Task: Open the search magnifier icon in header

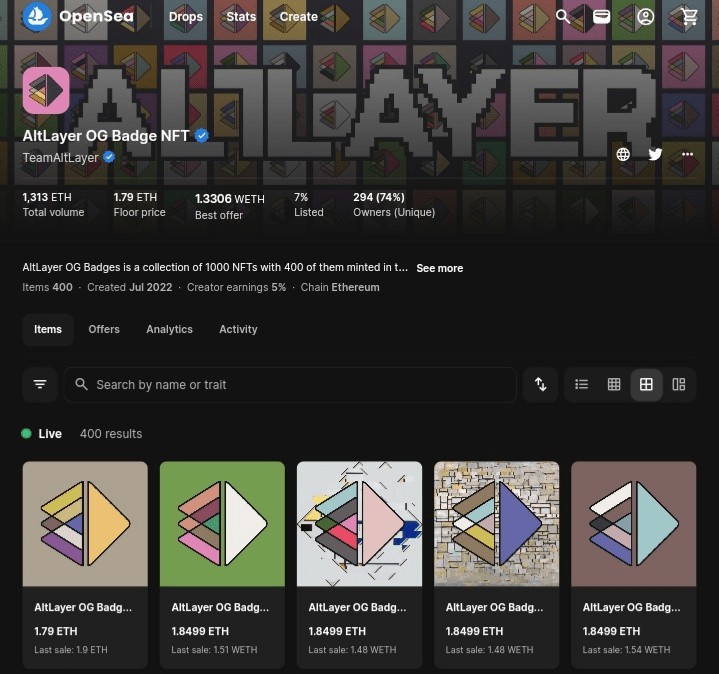Action: tap(563, 17)
